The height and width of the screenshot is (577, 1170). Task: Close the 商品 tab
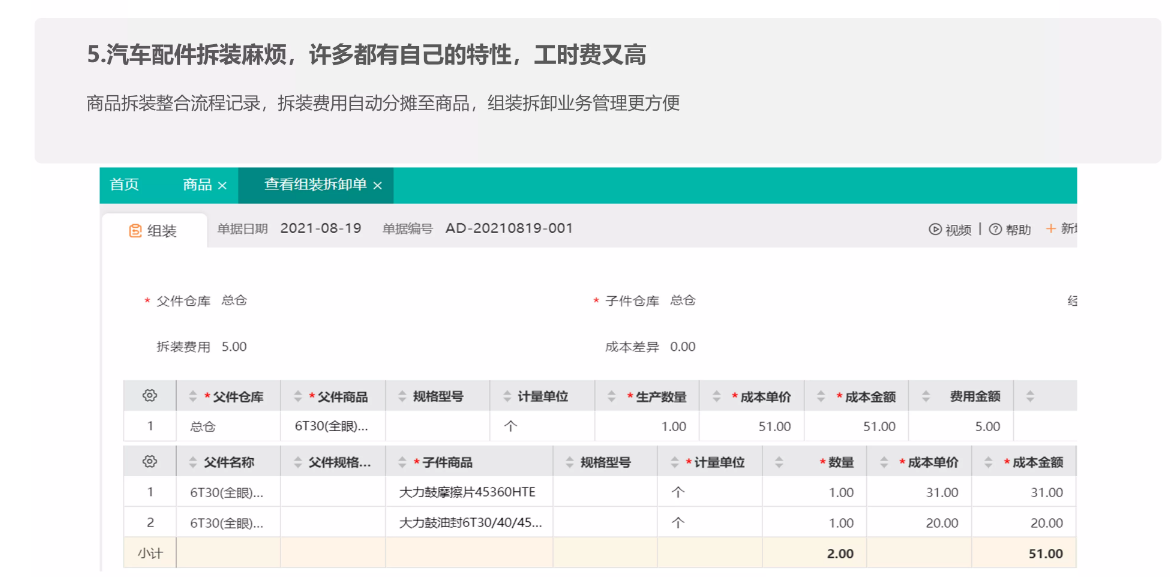coord(222,186)
